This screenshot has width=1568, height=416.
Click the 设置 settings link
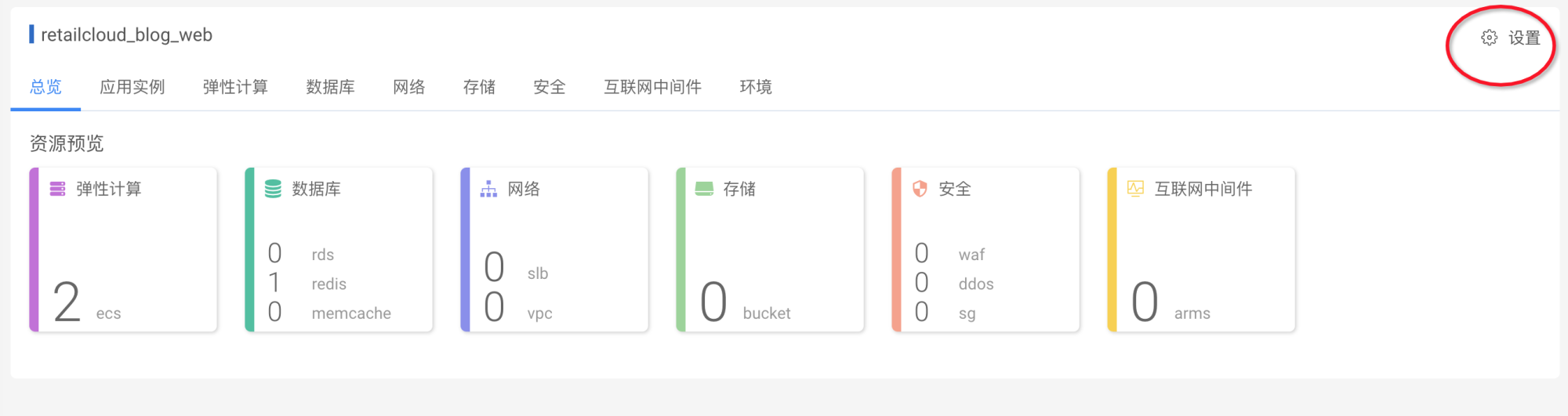(x=1524, y=38)
